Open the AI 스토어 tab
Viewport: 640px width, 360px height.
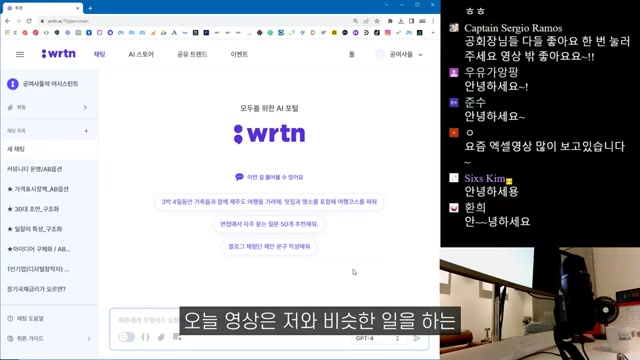[141, 54]
